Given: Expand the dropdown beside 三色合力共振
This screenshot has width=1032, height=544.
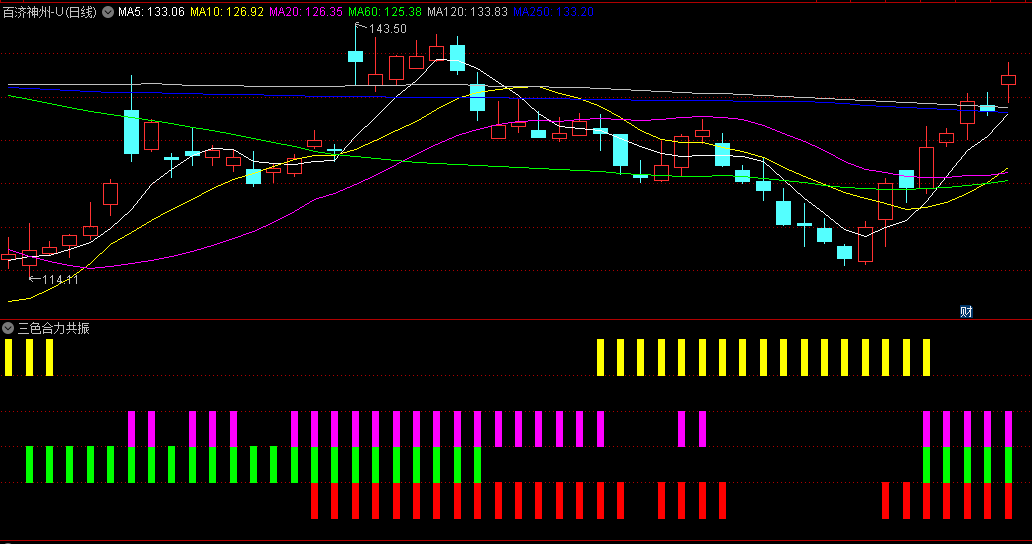Looking at the screenshot, I should click(8, 328).
